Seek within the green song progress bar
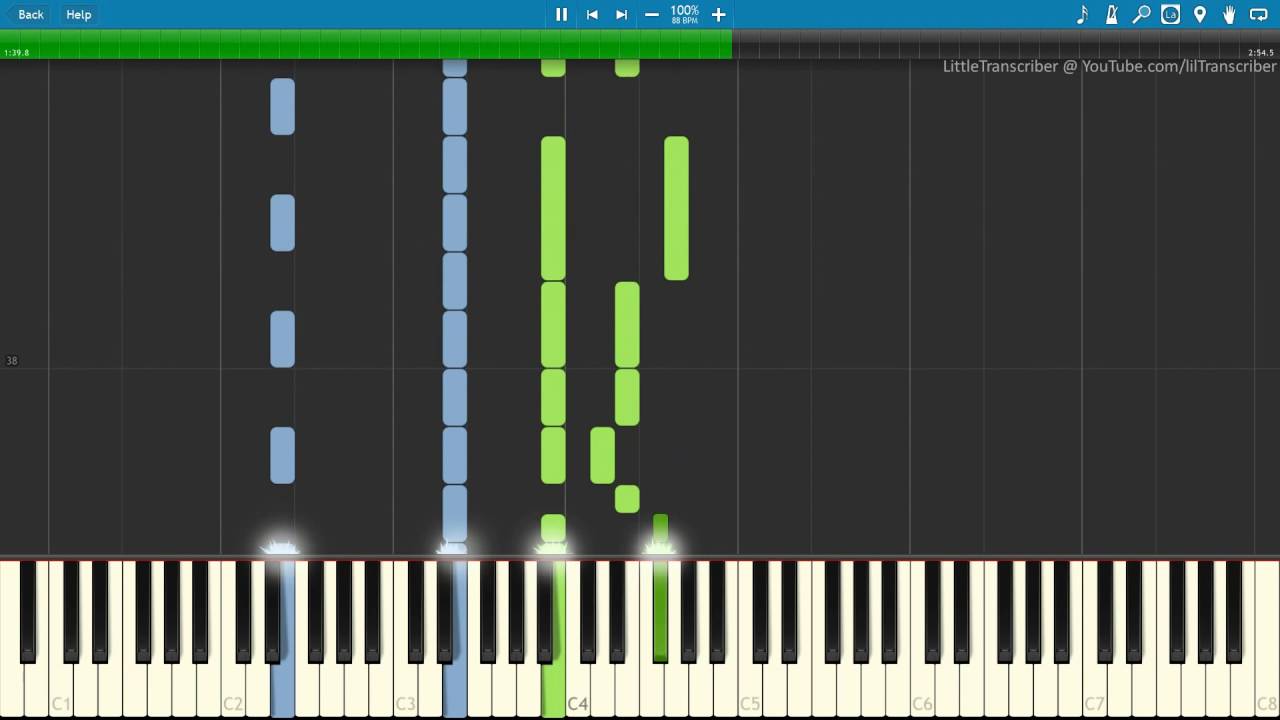1280x720 pixels. click(366, 44)
